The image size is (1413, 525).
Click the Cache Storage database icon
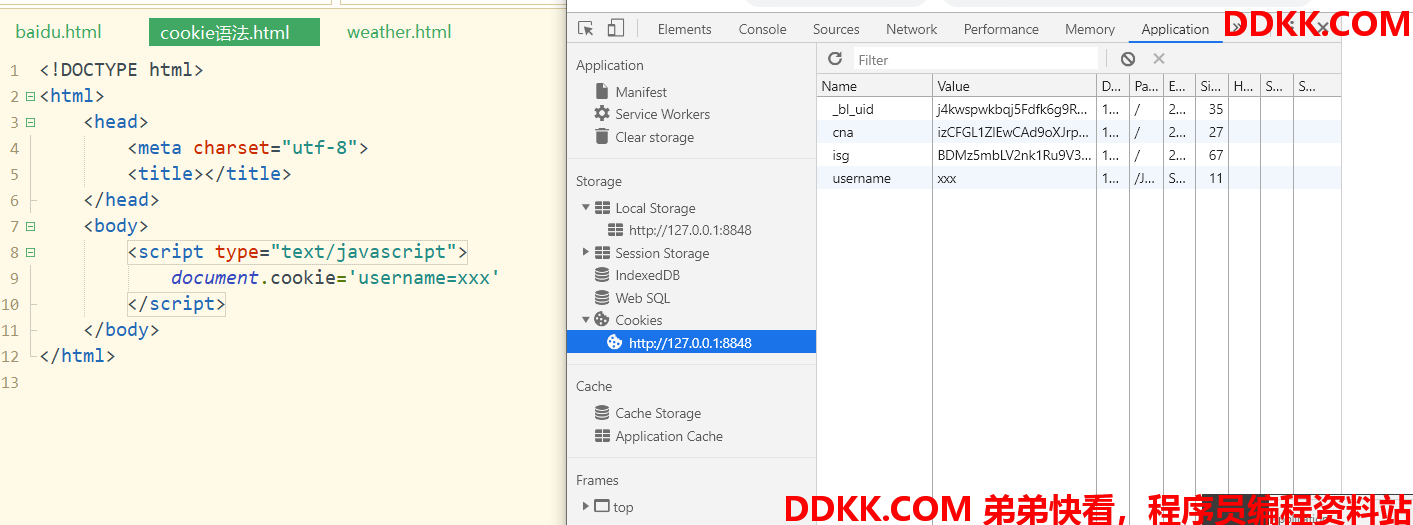tap(602, 413)
